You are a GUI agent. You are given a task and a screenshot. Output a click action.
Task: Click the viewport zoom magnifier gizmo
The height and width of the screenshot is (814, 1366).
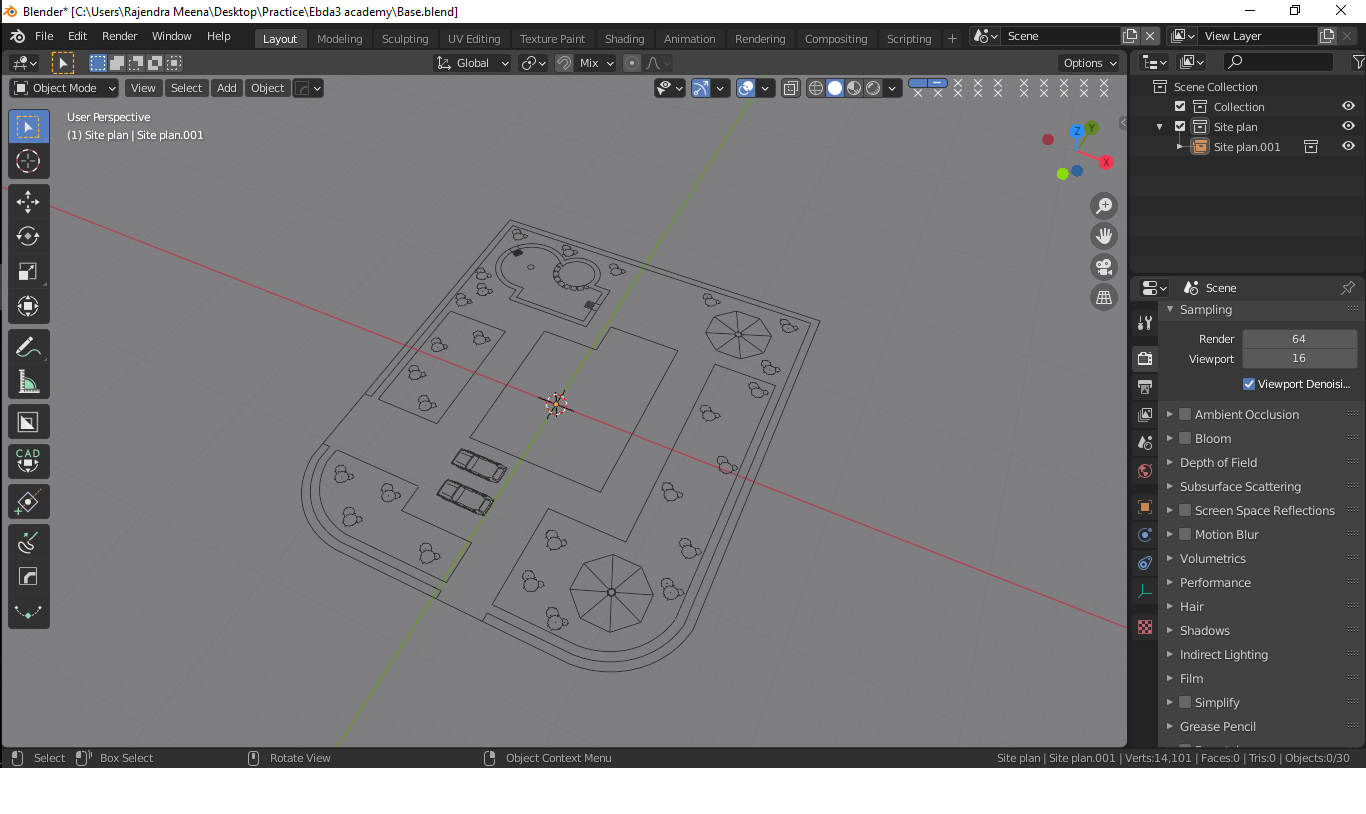[x=1104, y=206]
